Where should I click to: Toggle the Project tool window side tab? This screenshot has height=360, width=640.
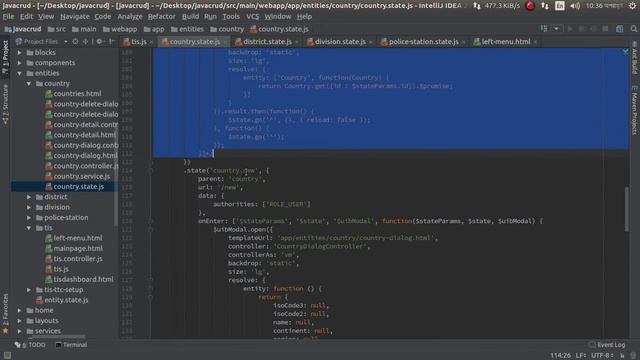[x=5, y=56]
